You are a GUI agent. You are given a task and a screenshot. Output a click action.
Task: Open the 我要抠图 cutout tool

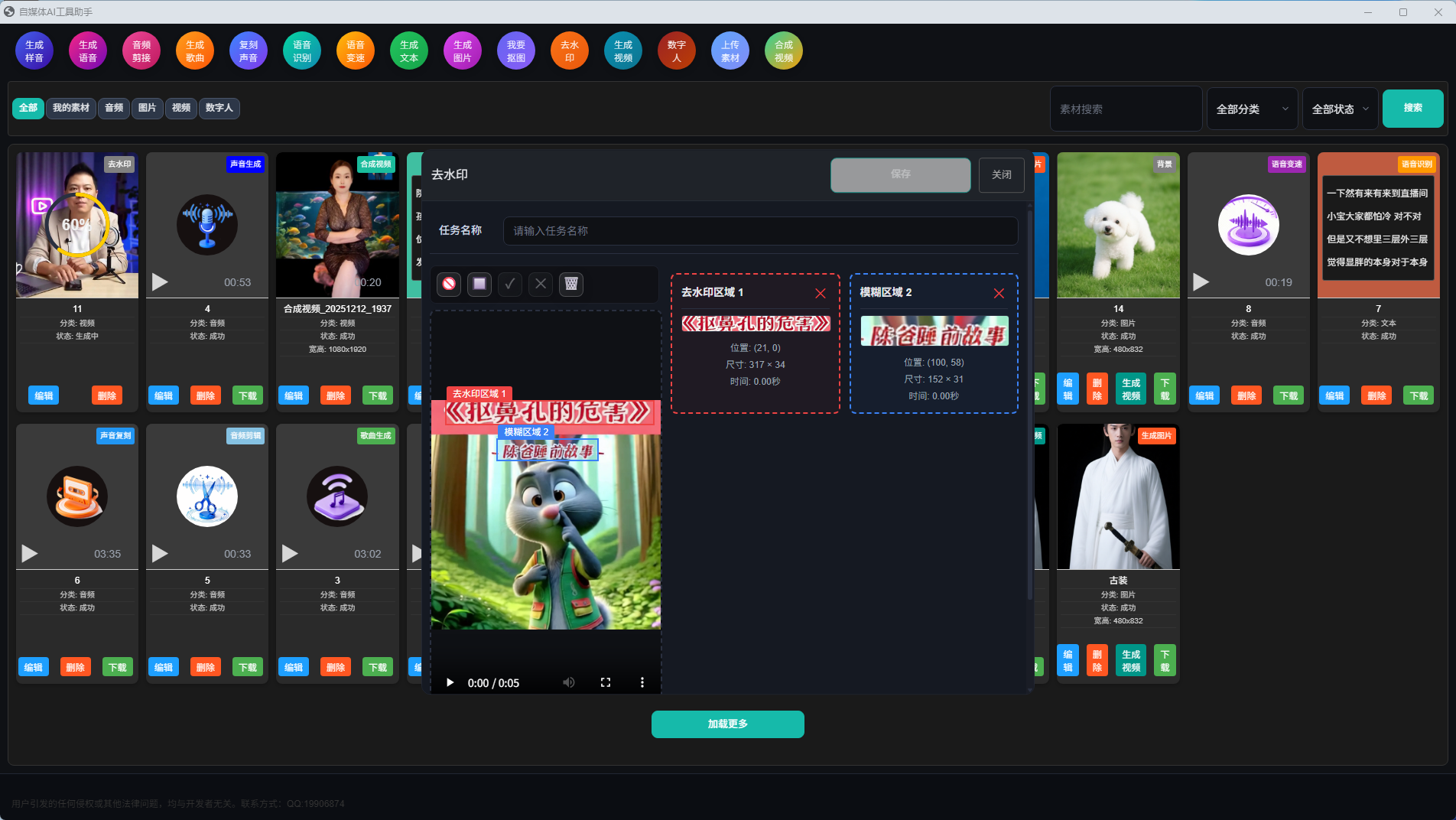tap(516, 51)
